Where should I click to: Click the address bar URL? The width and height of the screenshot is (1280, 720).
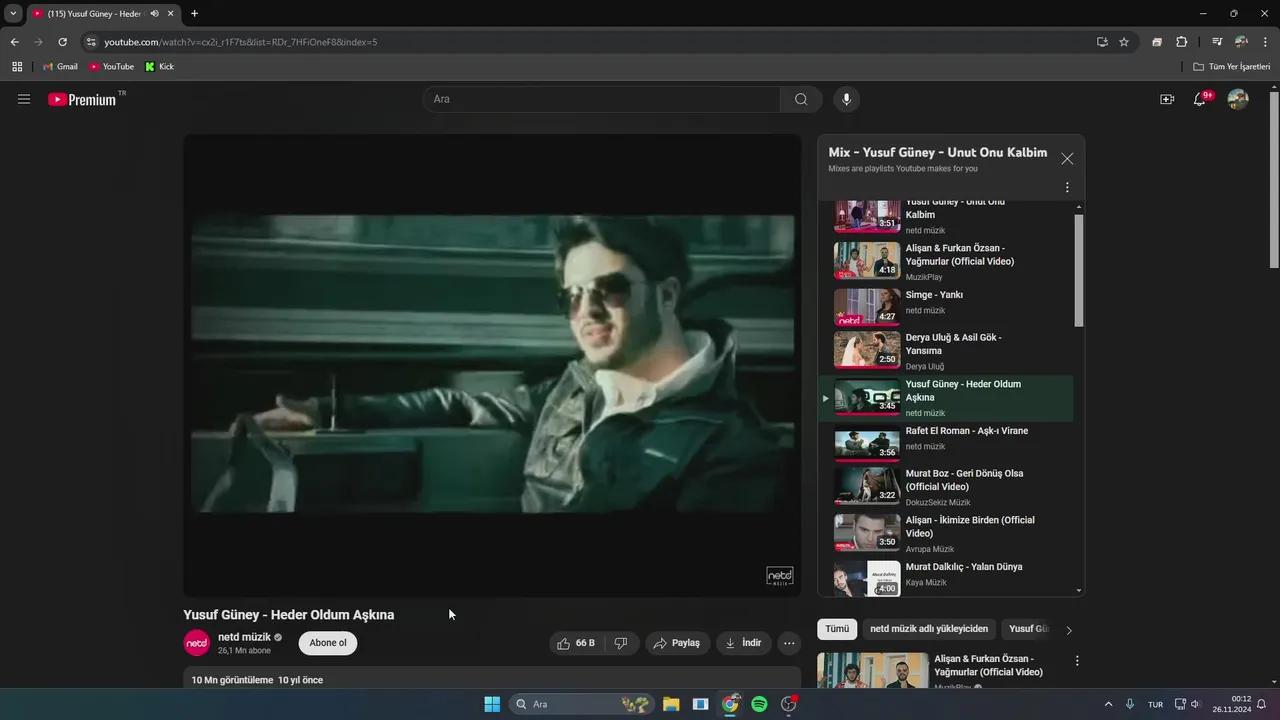pos(240,42)
